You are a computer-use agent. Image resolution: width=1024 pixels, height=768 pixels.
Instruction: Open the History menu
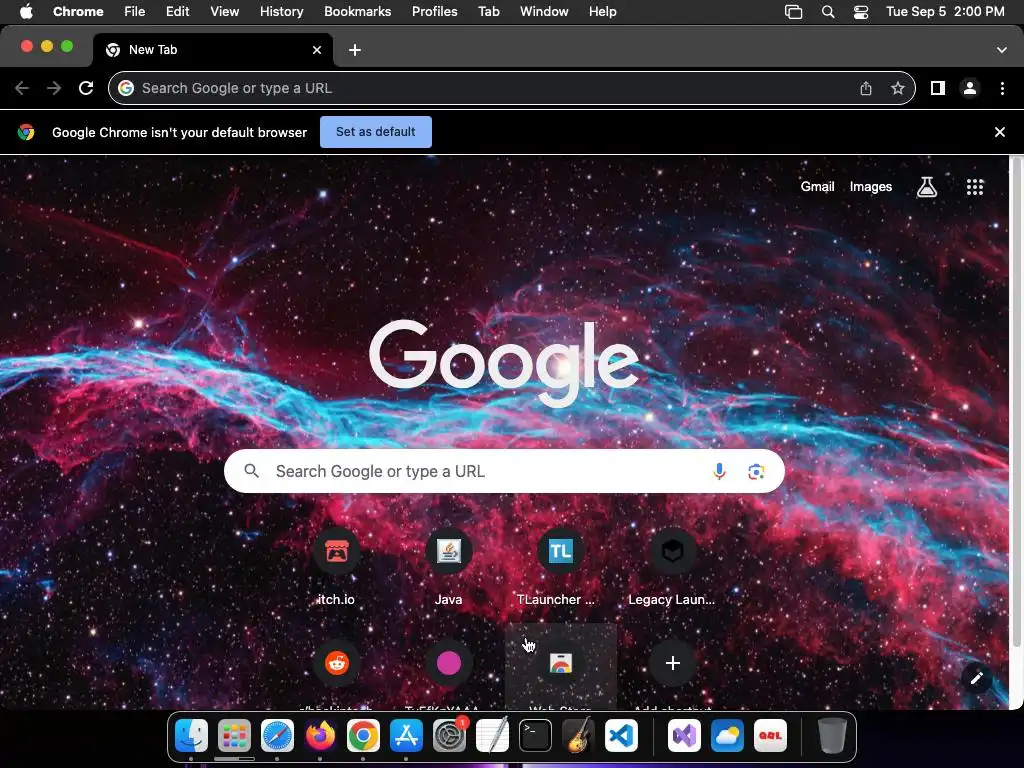(x=281, y=11)
